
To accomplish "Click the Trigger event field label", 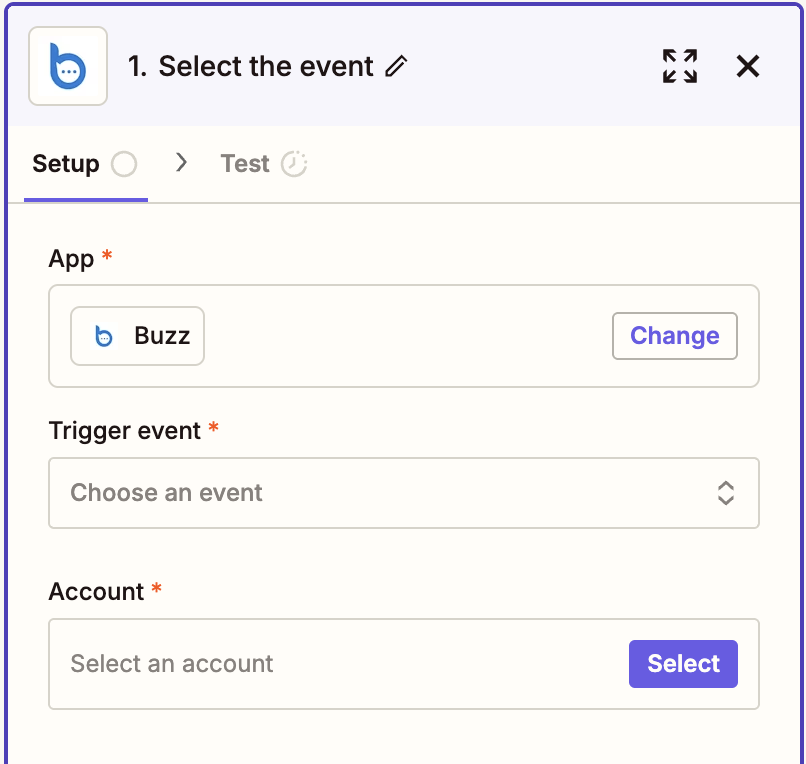I will click(x=125, y=431).
